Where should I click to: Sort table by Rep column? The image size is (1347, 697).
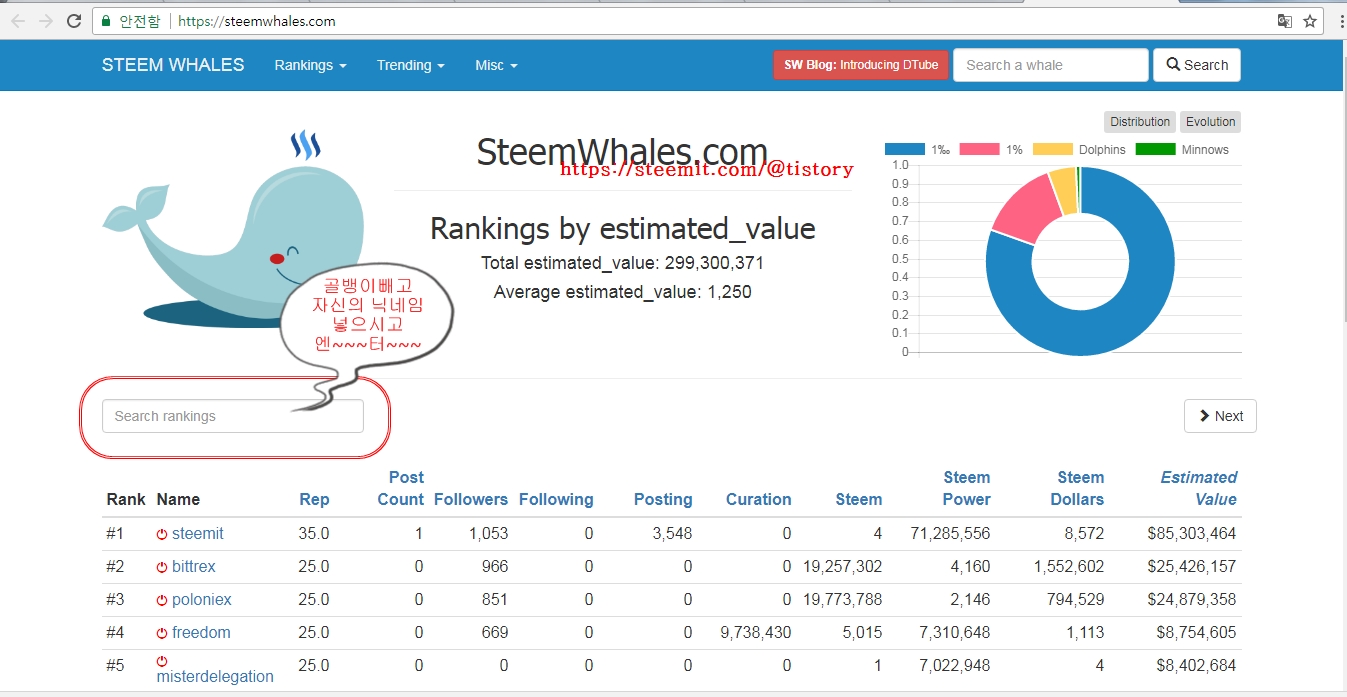point(314,500)
